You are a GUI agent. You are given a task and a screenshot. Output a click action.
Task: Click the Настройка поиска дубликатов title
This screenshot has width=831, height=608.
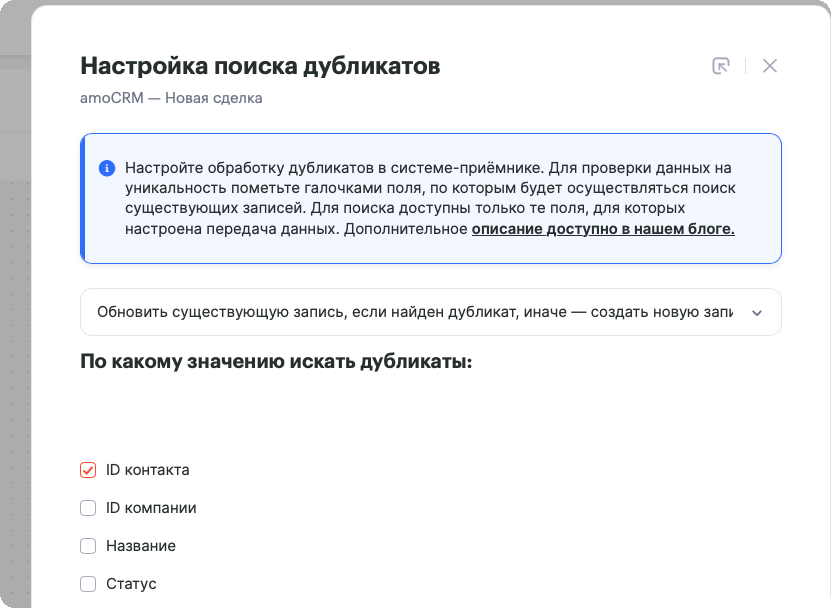pyautogui.click(x=260, y=66)
